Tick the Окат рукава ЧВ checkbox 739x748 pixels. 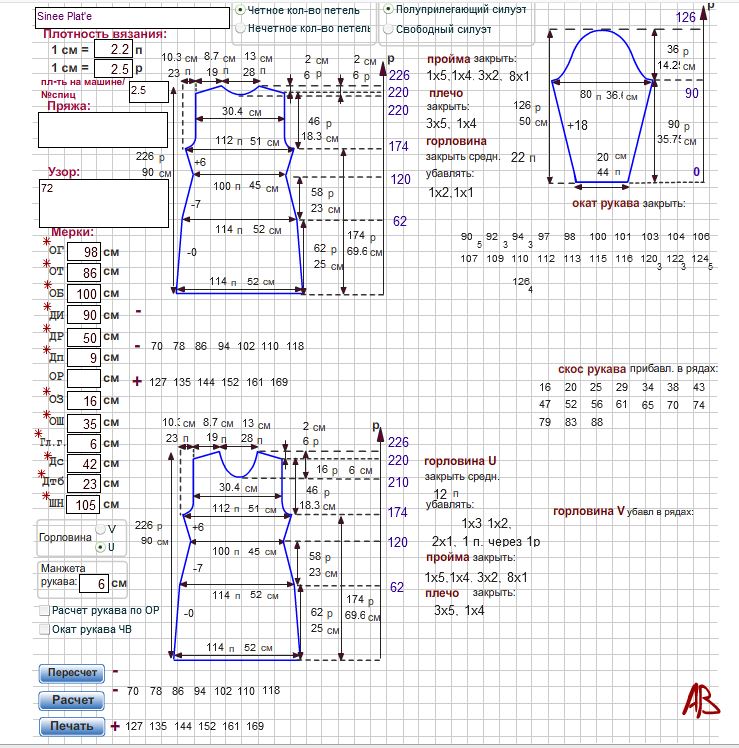coord(44,629)
